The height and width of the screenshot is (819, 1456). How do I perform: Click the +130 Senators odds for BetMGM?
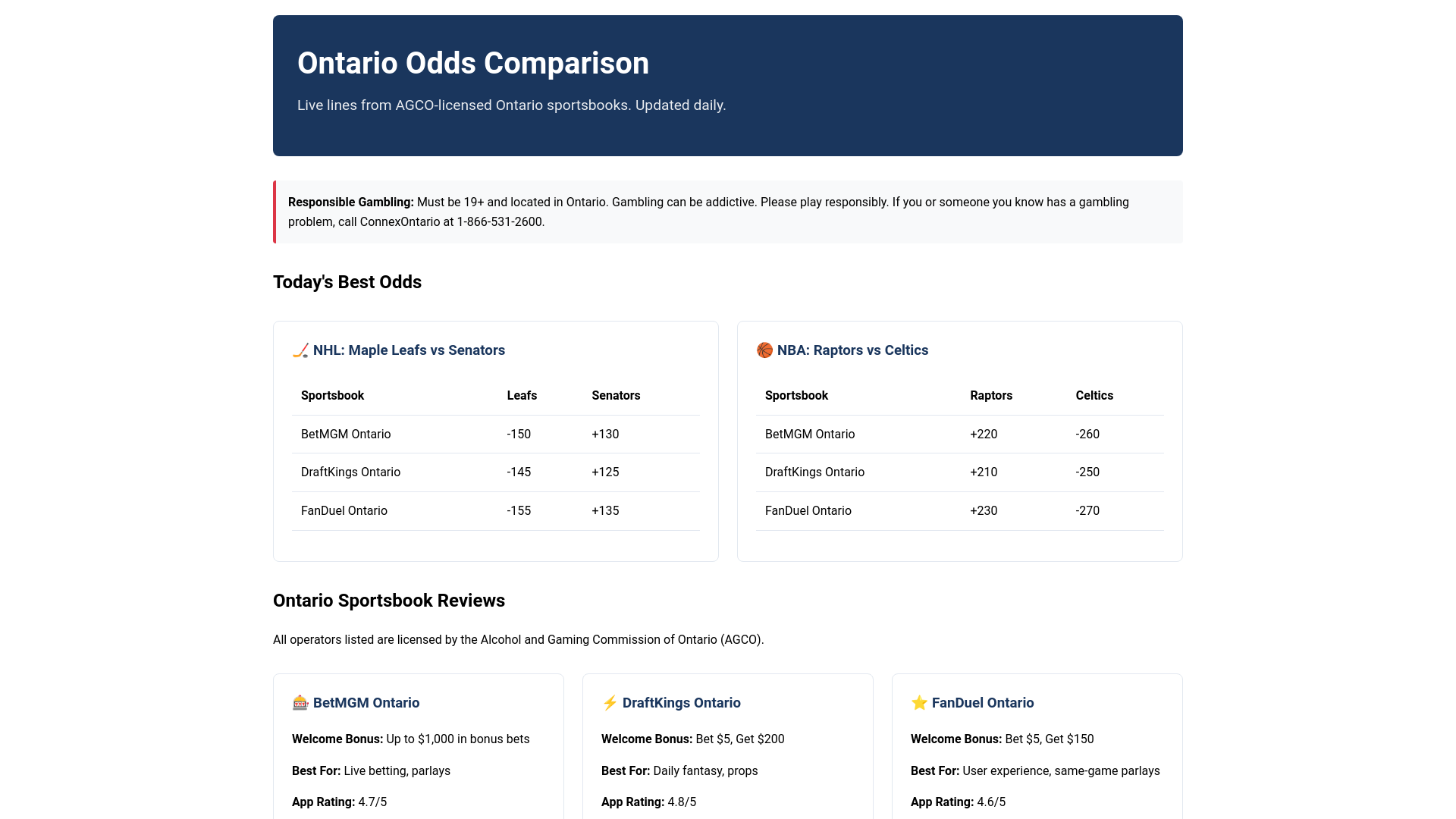pyautogui.click(x=605, y=435)
